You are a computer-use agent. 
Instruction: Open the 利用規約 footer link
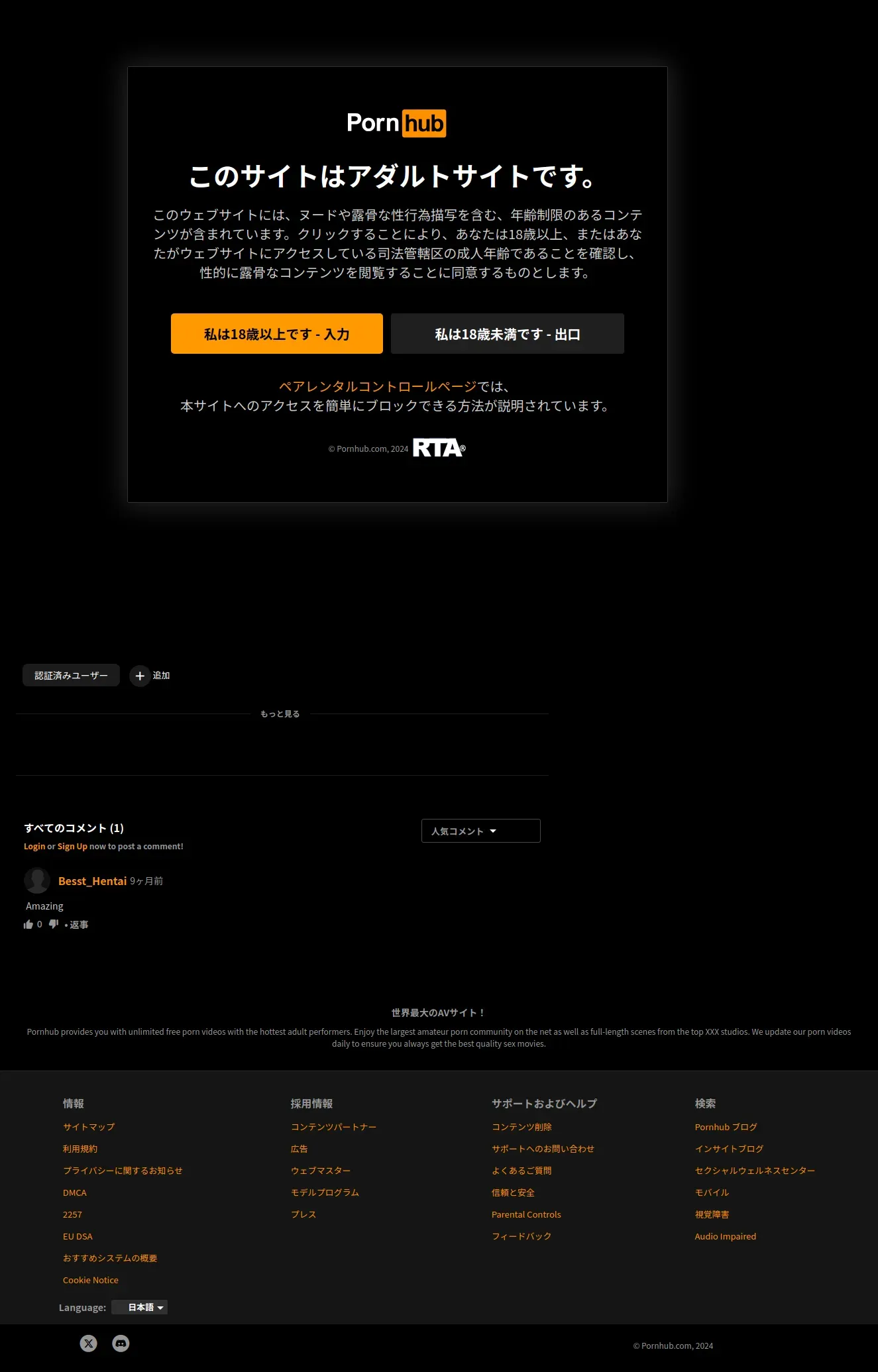pos(80,1149)
